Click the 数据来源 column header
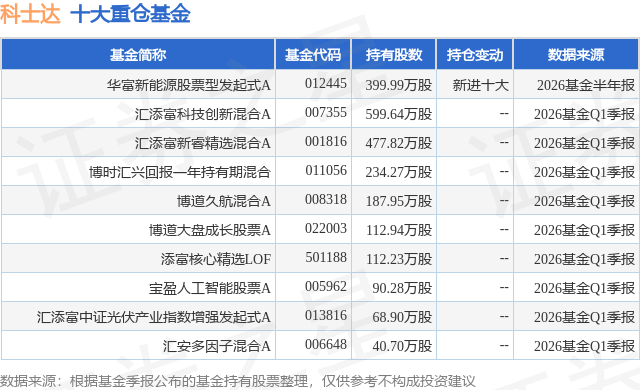This screenshot has width=640, height=390. (576, 55)
